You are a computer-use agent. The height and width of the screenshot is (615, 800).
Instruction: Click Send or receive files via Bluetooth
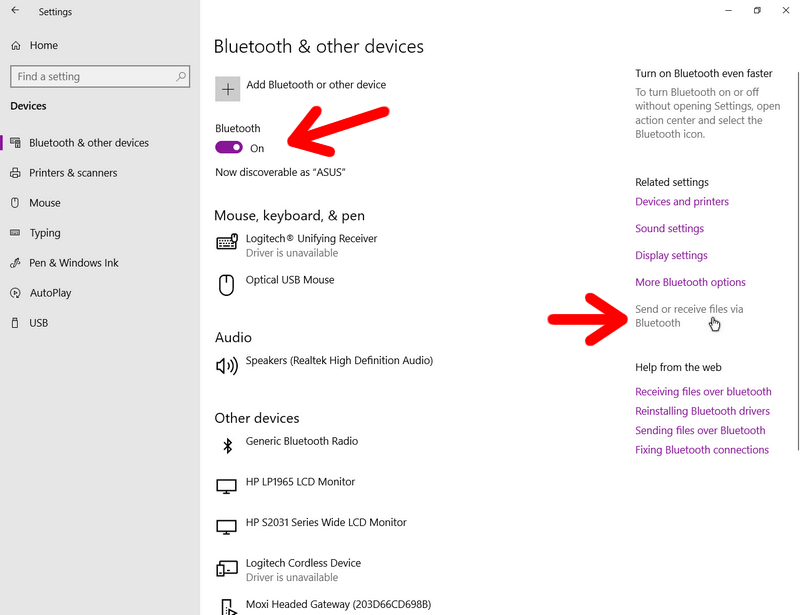click(x=689, y=316)
